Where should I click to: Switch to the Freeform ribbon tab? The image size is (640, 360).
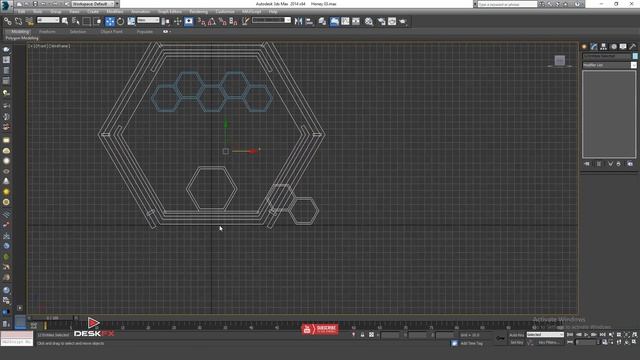47,32
